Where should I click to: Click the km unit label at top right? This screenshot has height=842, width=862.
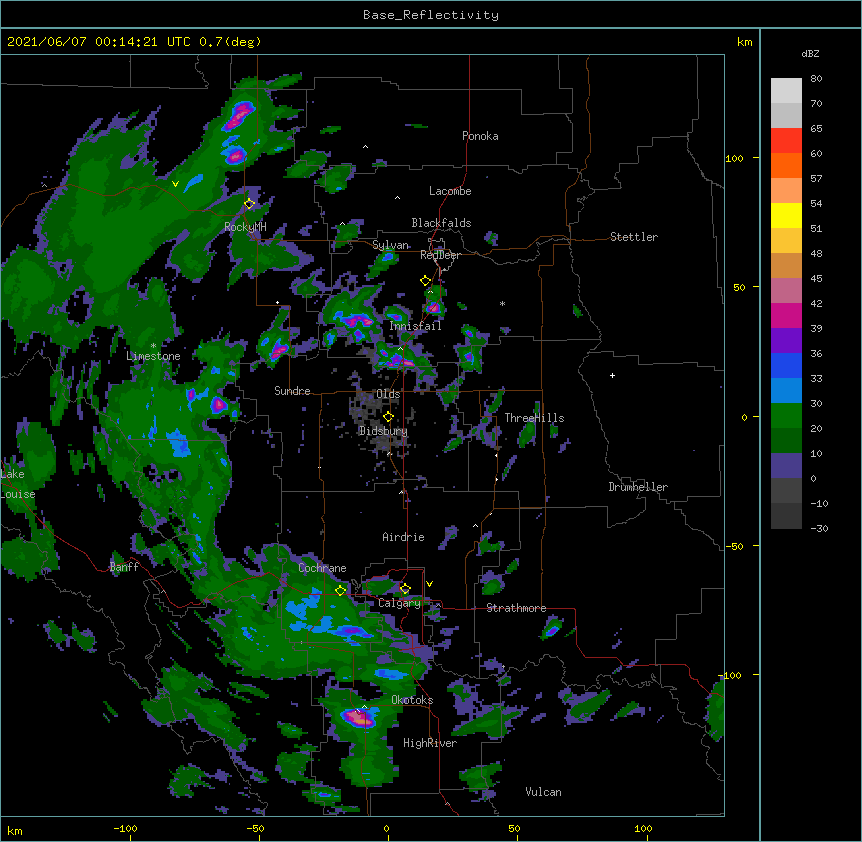coord(744,42)
